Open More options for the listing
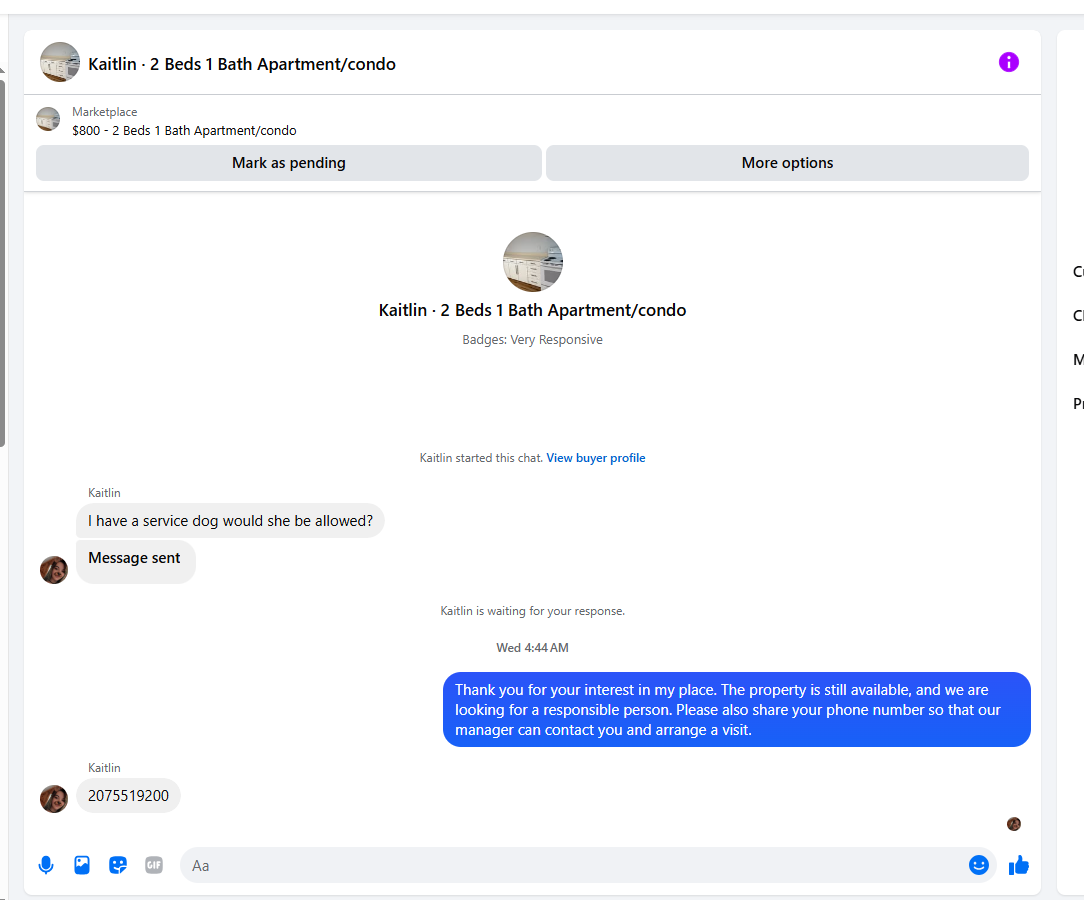This screenshot has height=900, width=1084. 787,163
